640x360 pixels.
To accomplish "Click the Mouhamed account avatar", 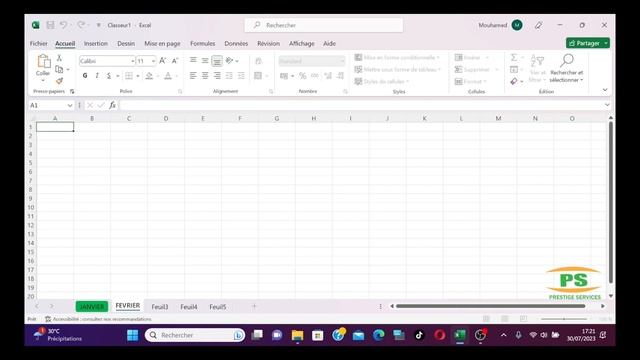I will tap(517, 25).
